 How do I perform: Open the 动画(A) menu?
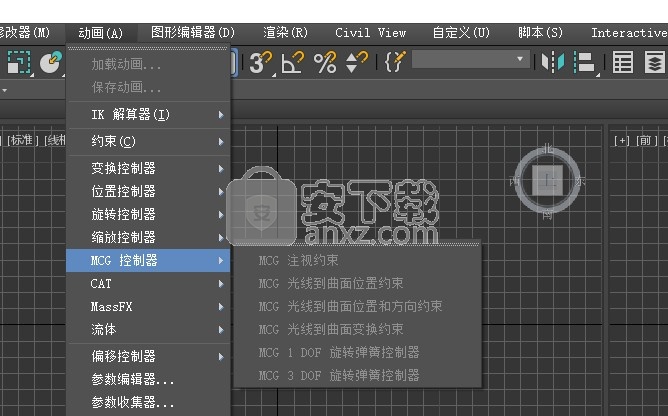tap(101, 33)
